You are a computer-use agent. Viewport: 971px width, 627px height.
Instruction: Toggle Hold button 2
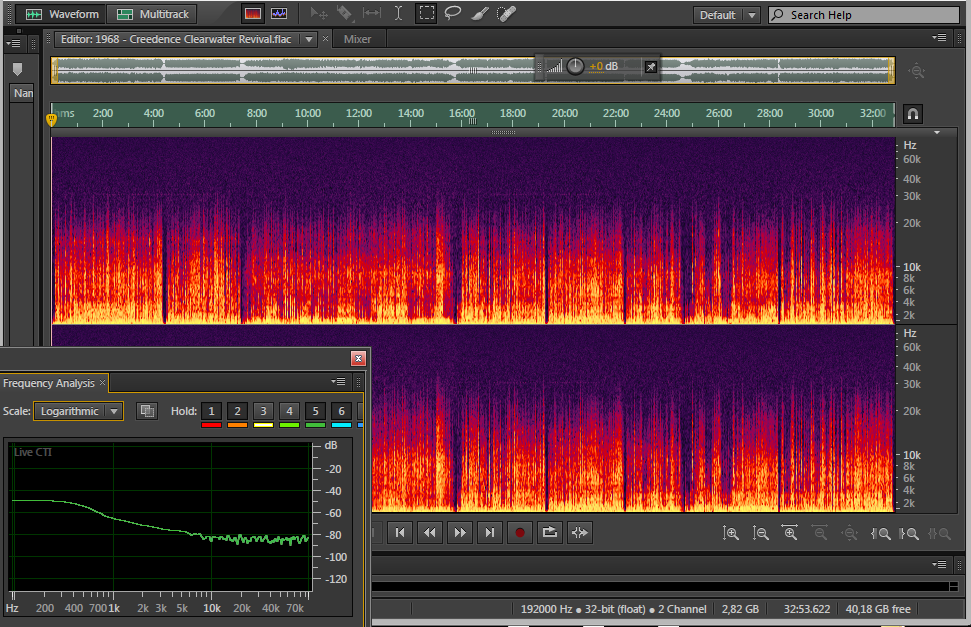tap(237, 411)
